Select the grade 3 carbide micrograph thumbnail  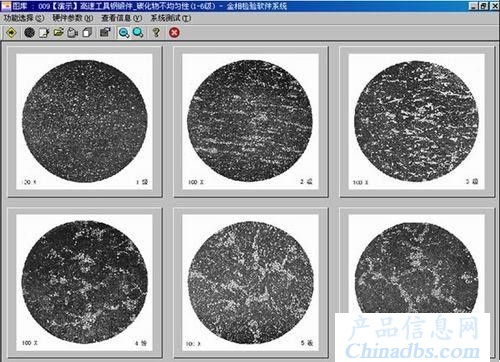(x=416, y=122)
